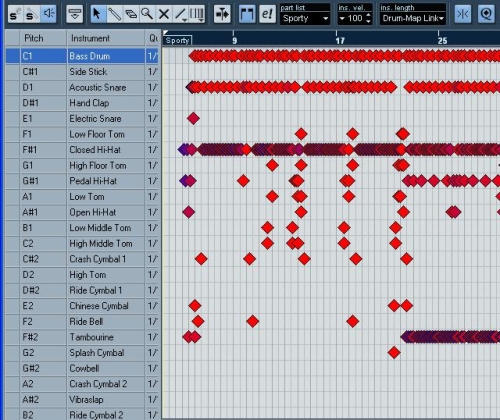Image resolution: width=500 pixels, height=420 pixels.
Task: Toggle the Snap button
Action: coord(463,14)
